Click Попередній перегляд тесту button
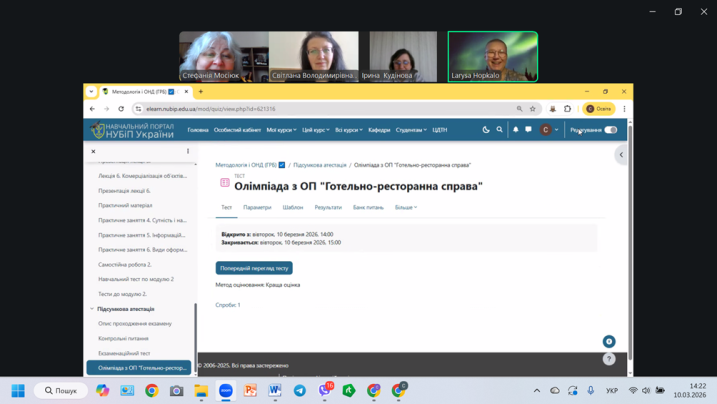 254,268
